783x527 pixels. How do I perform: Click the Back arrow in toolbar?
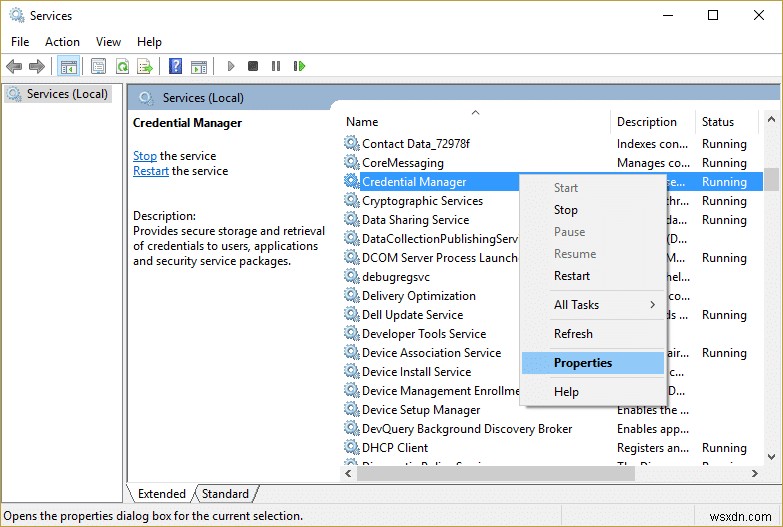click(14, 66)
